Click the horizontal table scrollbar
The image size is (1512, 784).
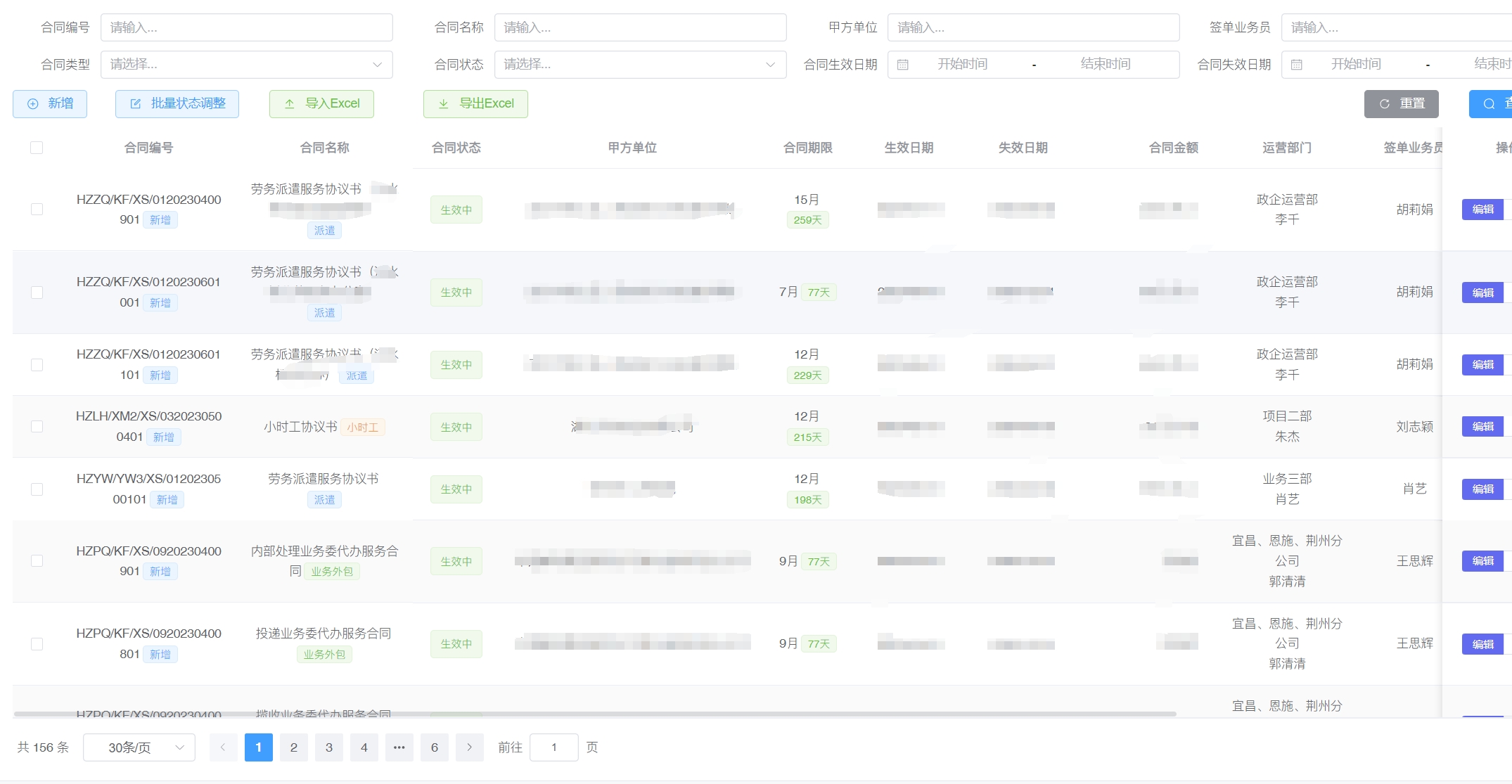point(594,714)
